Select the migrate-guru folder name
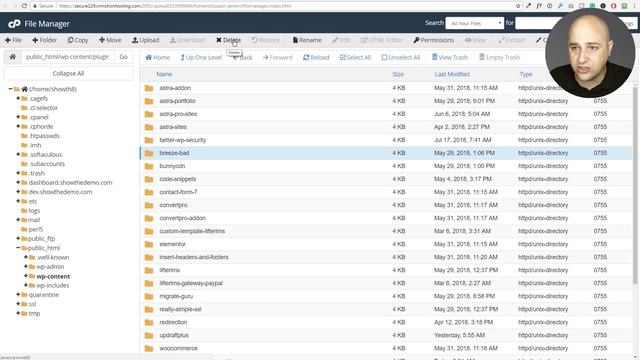 pyautogui.click(x=176, y=296)
